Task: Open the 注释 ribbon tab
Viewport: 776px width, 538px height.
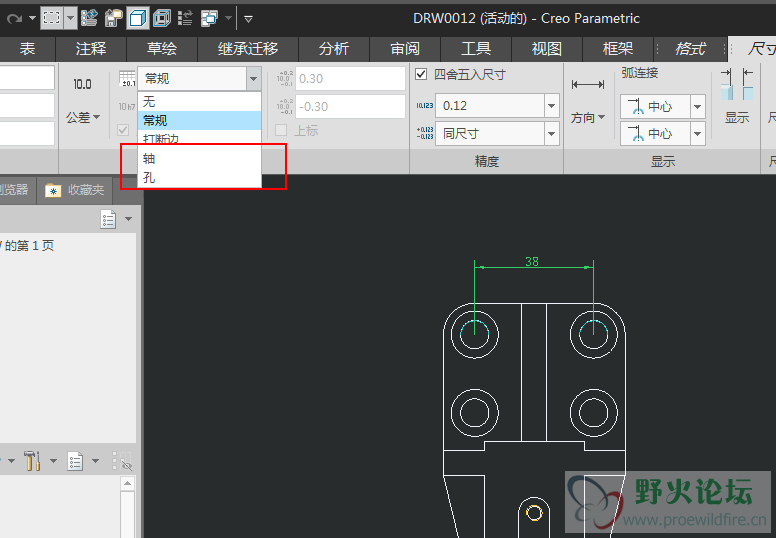Action: (x=91, y=49)
